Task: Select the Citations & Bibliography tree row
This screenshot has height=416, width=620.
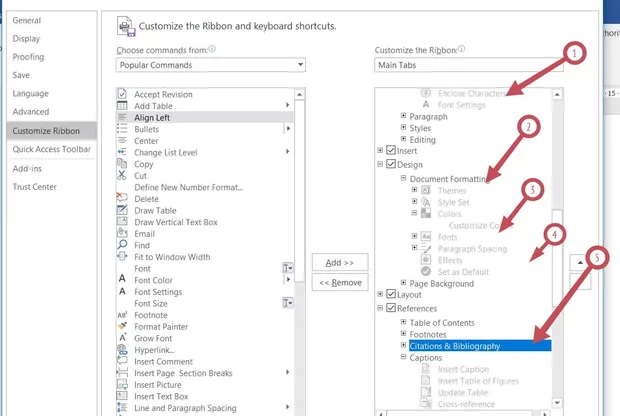Action: pos(480,346)
